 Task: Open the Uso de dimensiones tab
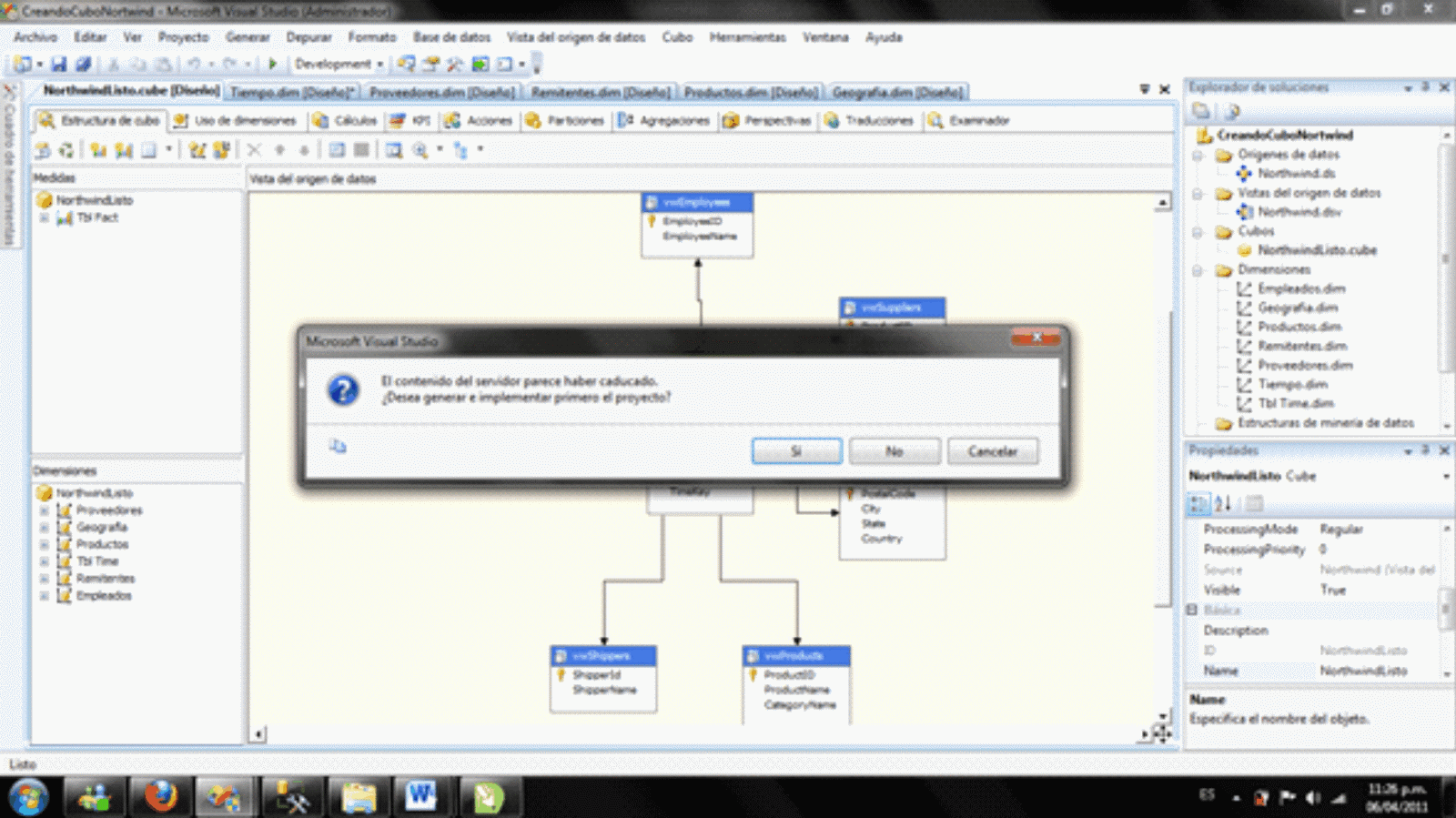tap(235, 120)
